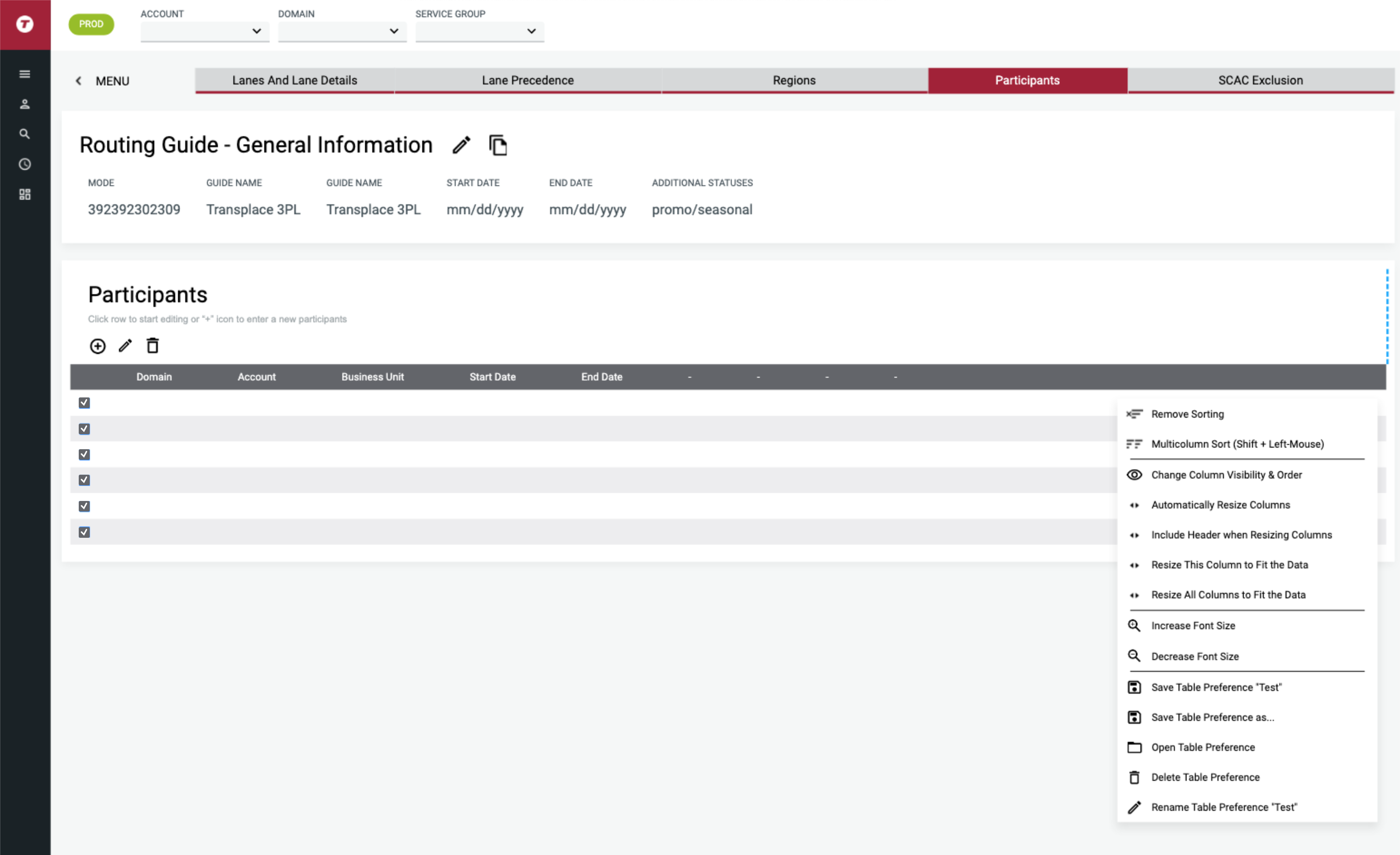Switch to Lane Precedence tab
The height and width of the screenshot is (855, 1400).
[528, 80]
